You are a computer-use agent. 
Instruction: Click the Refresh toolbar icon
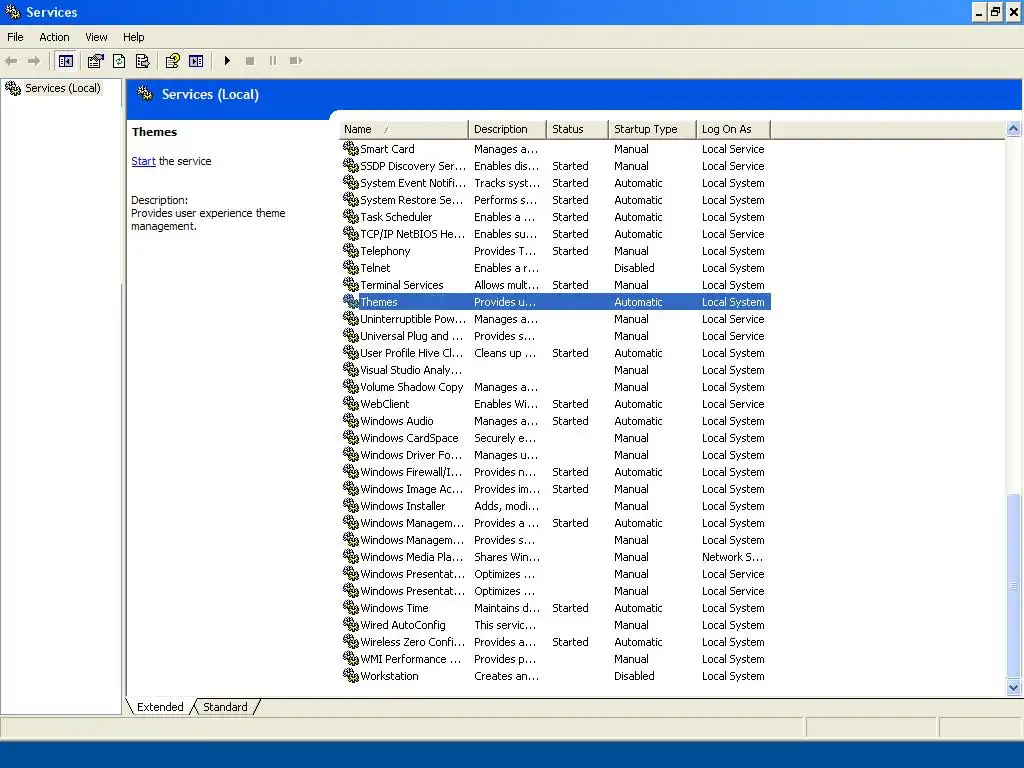click(x=119, y=61)
